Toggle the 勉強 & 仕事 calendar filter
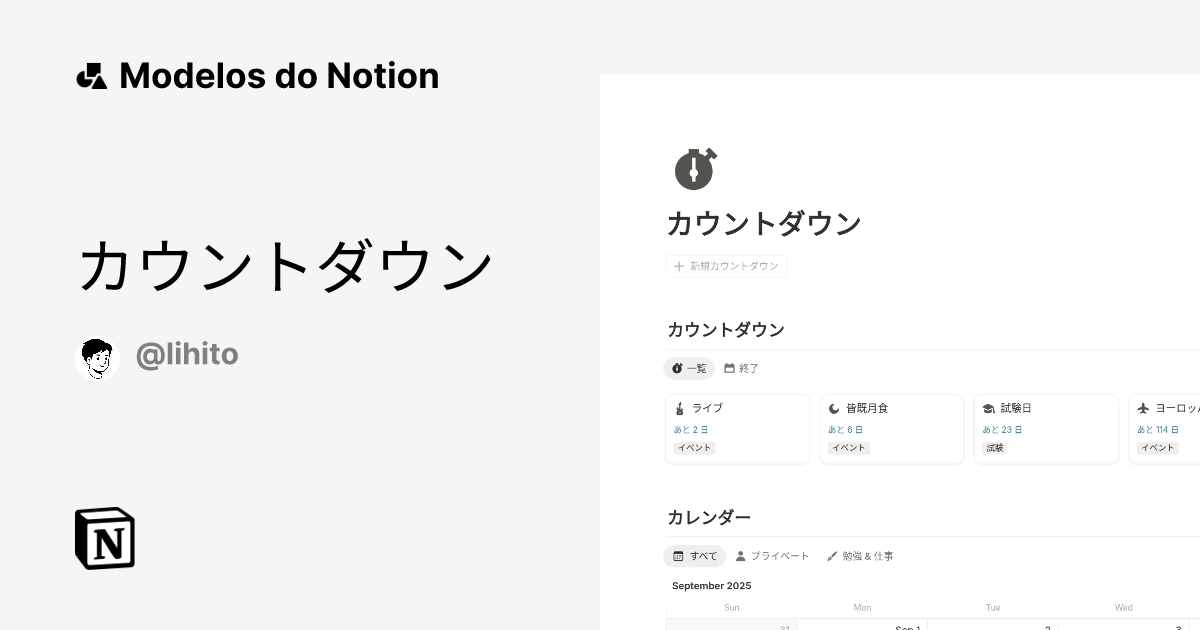Screen dimensions: 1200x630 pyautogui.click(x=866, y=555)
